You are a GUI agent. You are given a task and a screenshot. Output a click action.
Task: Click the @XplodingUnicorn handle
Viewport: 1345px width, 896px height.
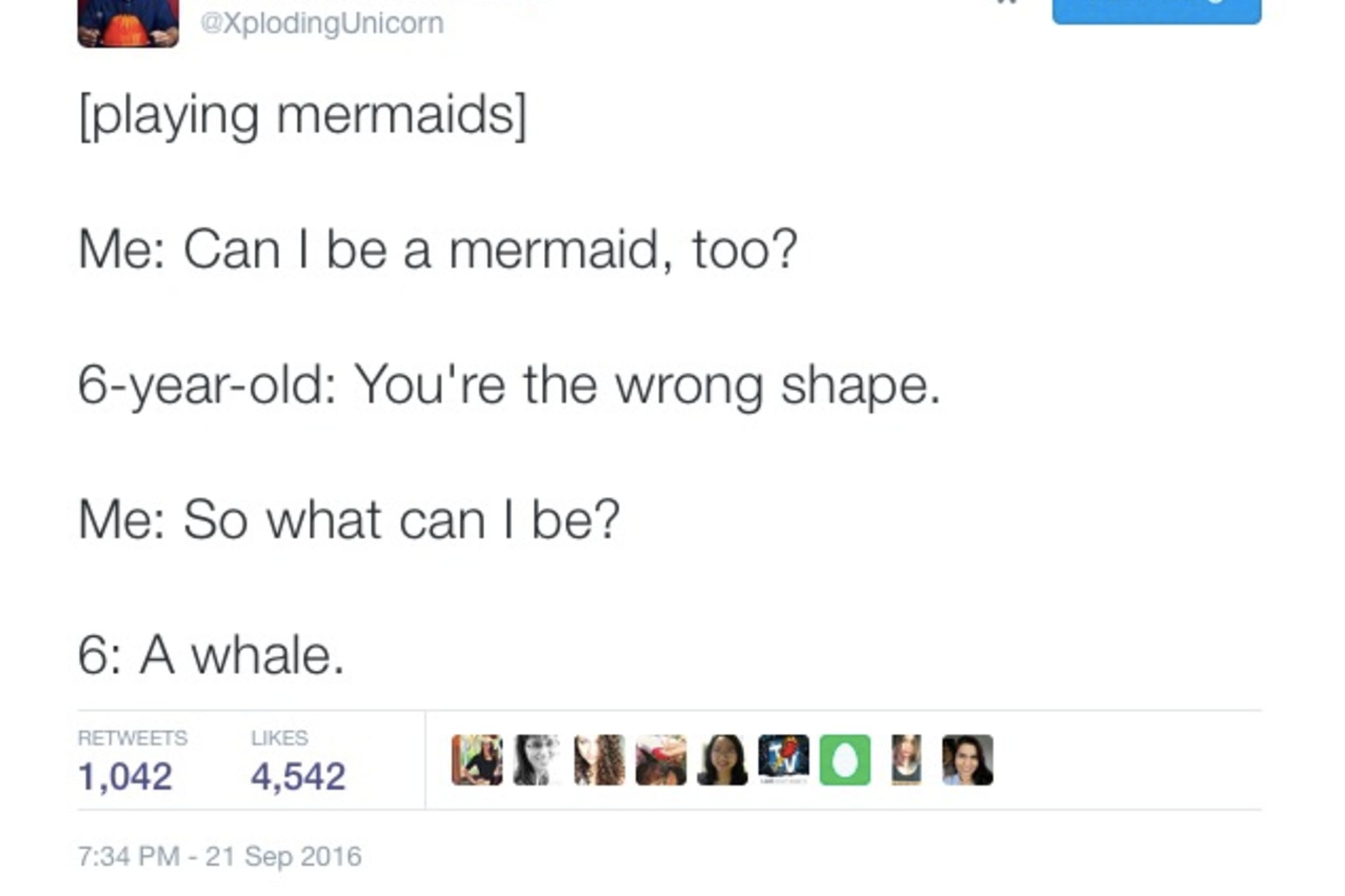[x=322, y=24]
